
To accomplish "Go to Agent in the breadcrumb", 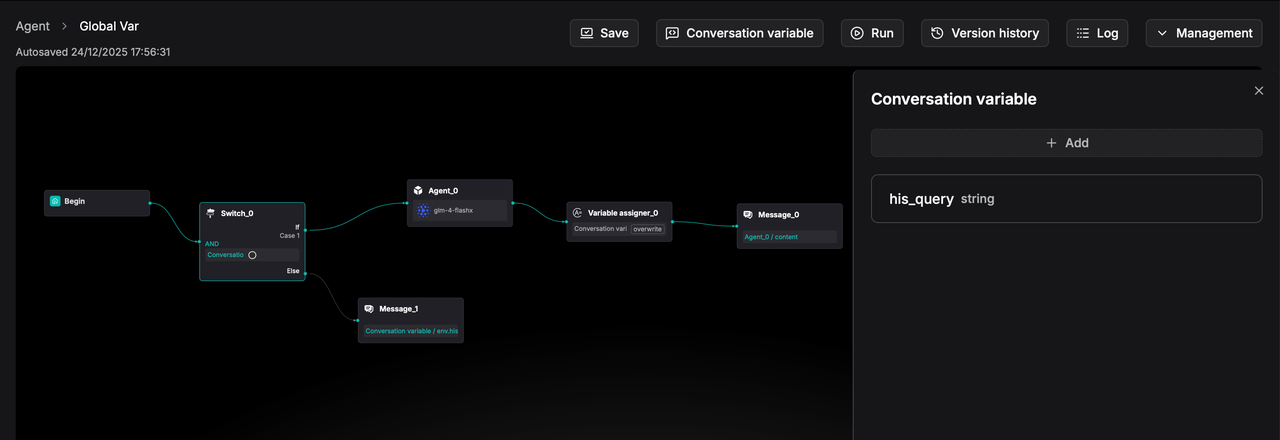I will pyautogui.click(x=33, y=26).
